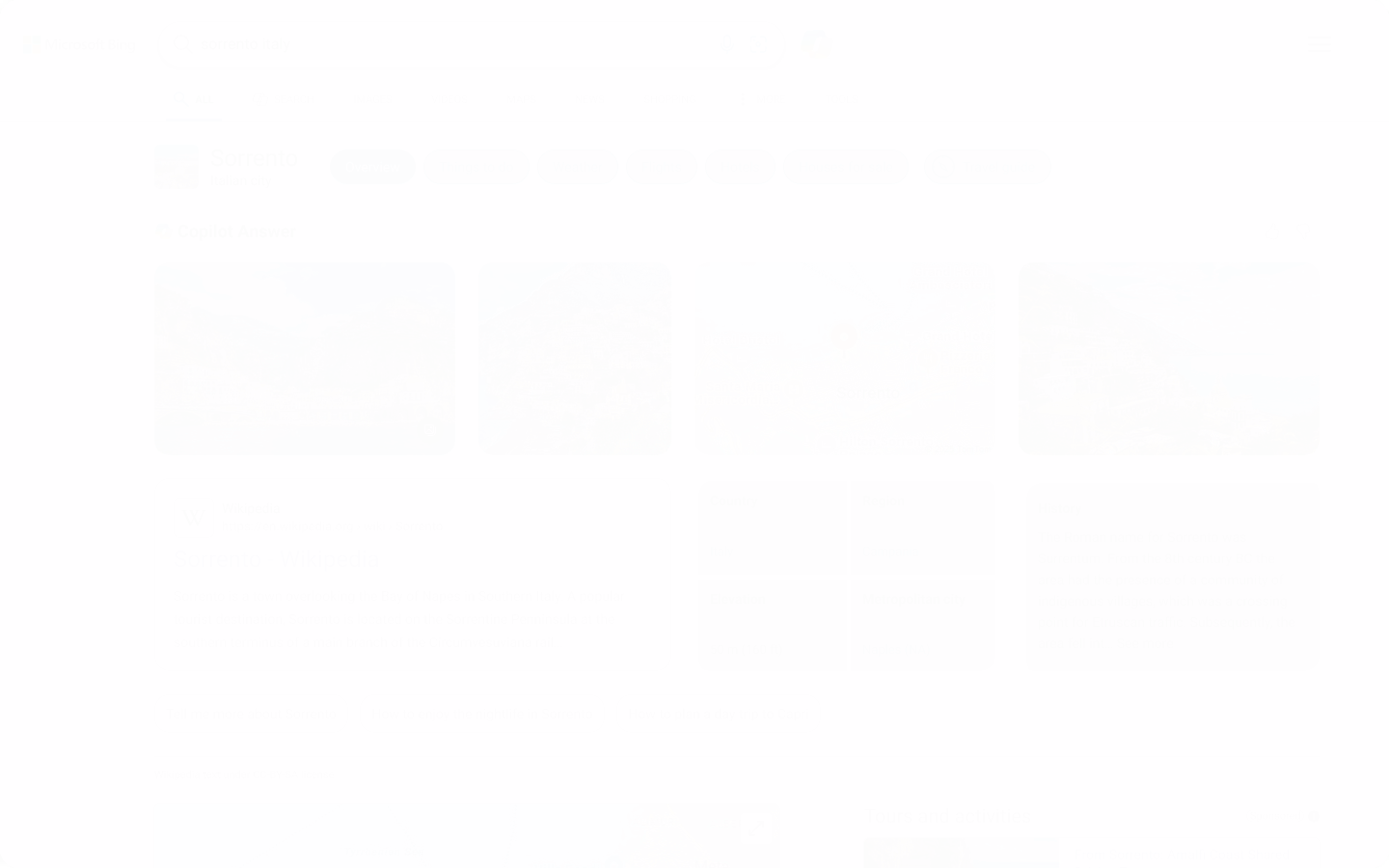Click the Sorrento entity heading
The width and height of the screenshot is (1389, 868).
point(254,158)
